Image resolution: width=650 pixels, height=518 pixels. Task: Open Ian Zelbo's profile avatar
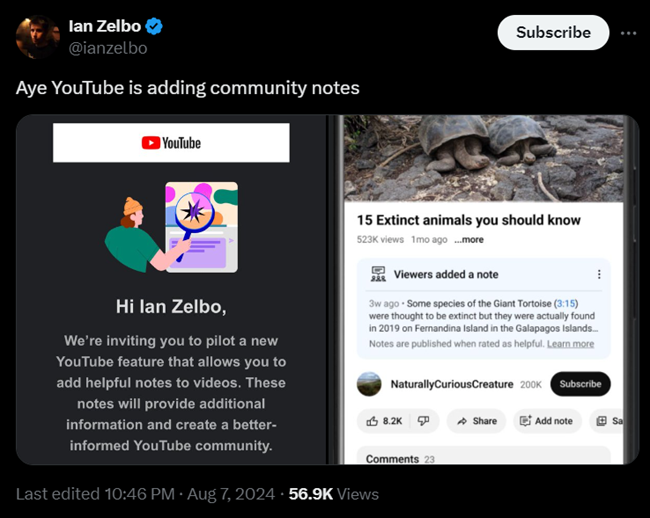pyautogui.click(x=37, y=37)
